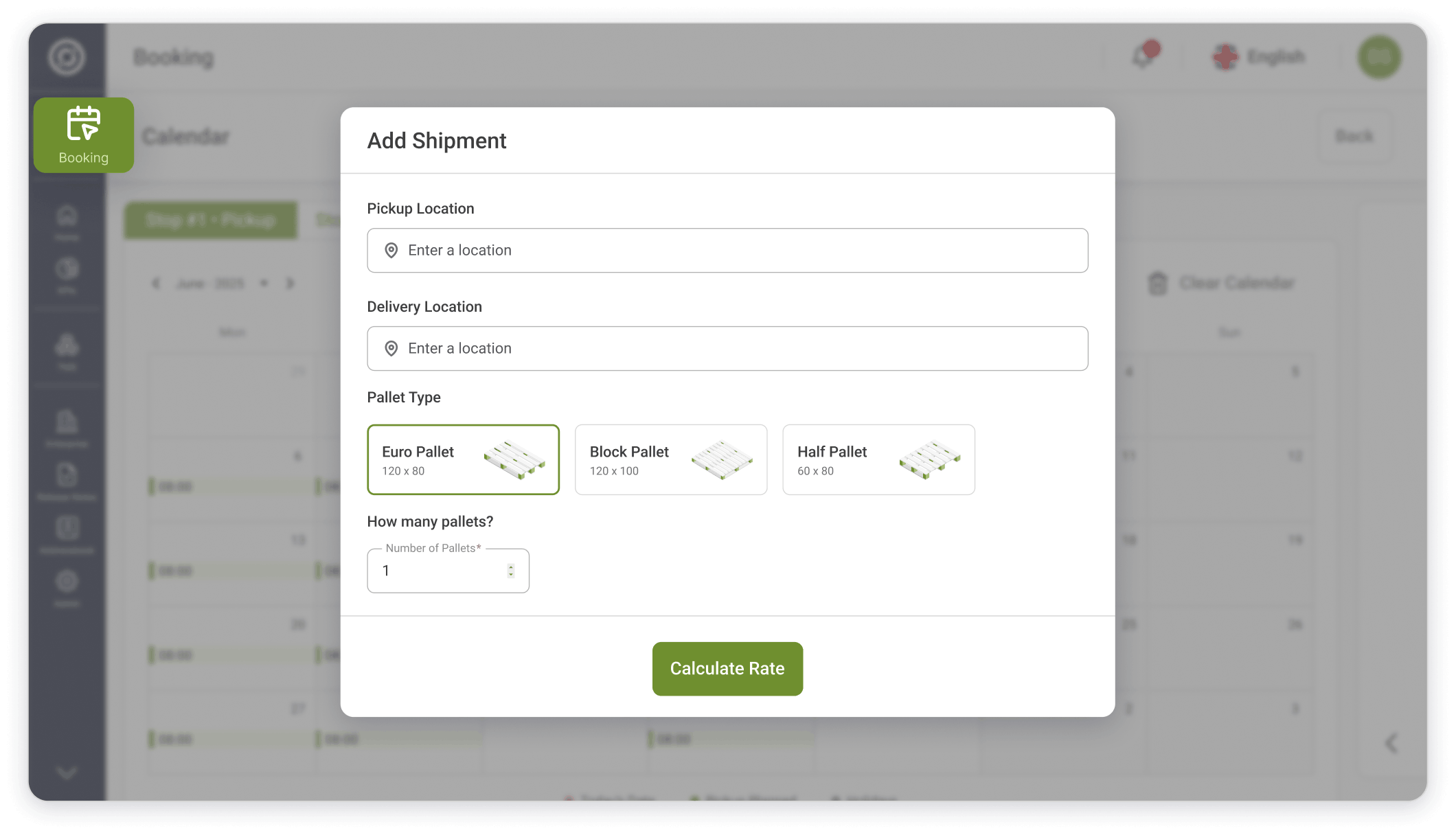1456x835 pixels.
Task: Click the Back button
Action: [1354, 136]
